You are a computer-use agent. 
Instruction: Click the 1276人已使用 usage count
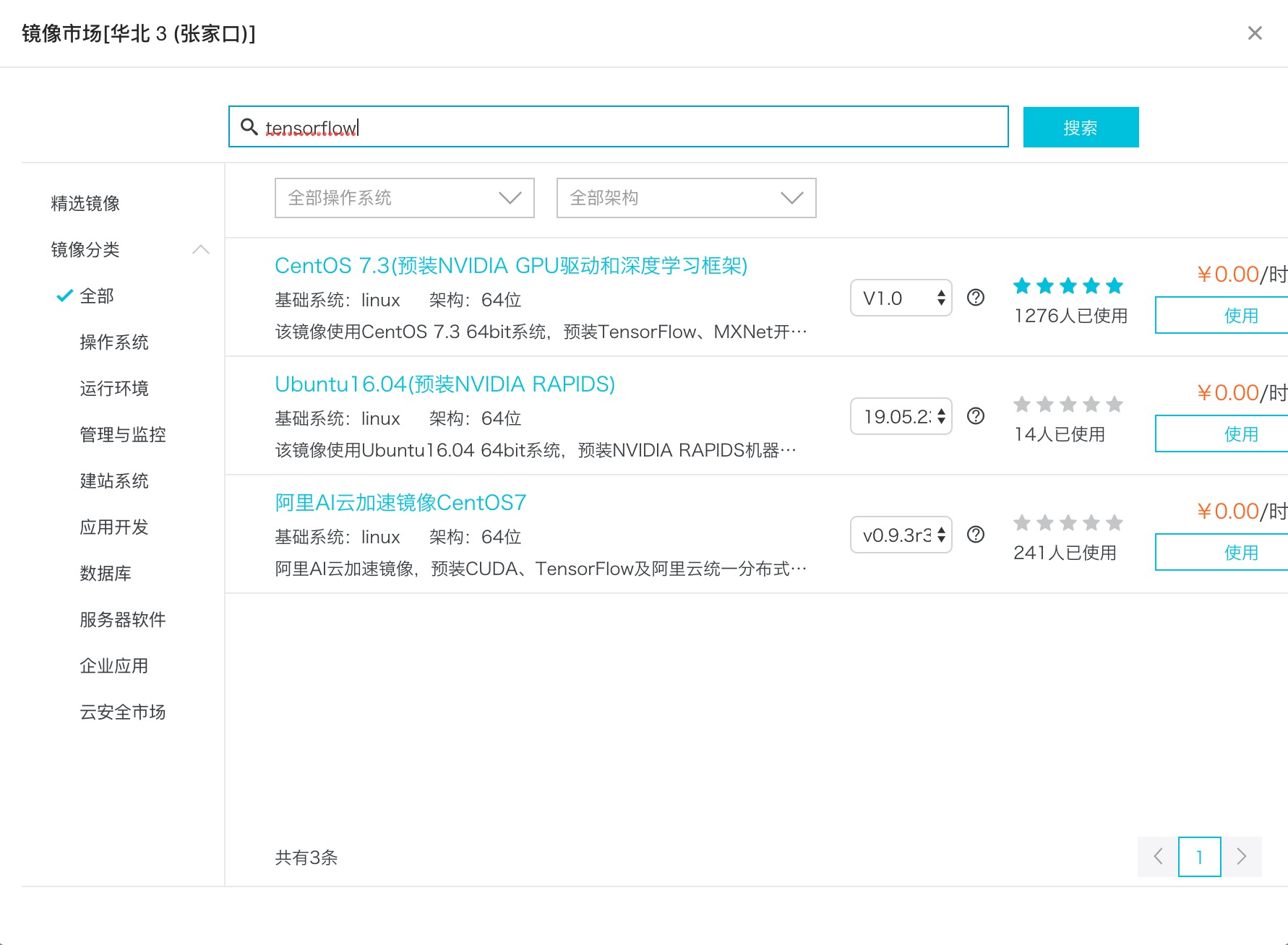tap(1070, 316)
